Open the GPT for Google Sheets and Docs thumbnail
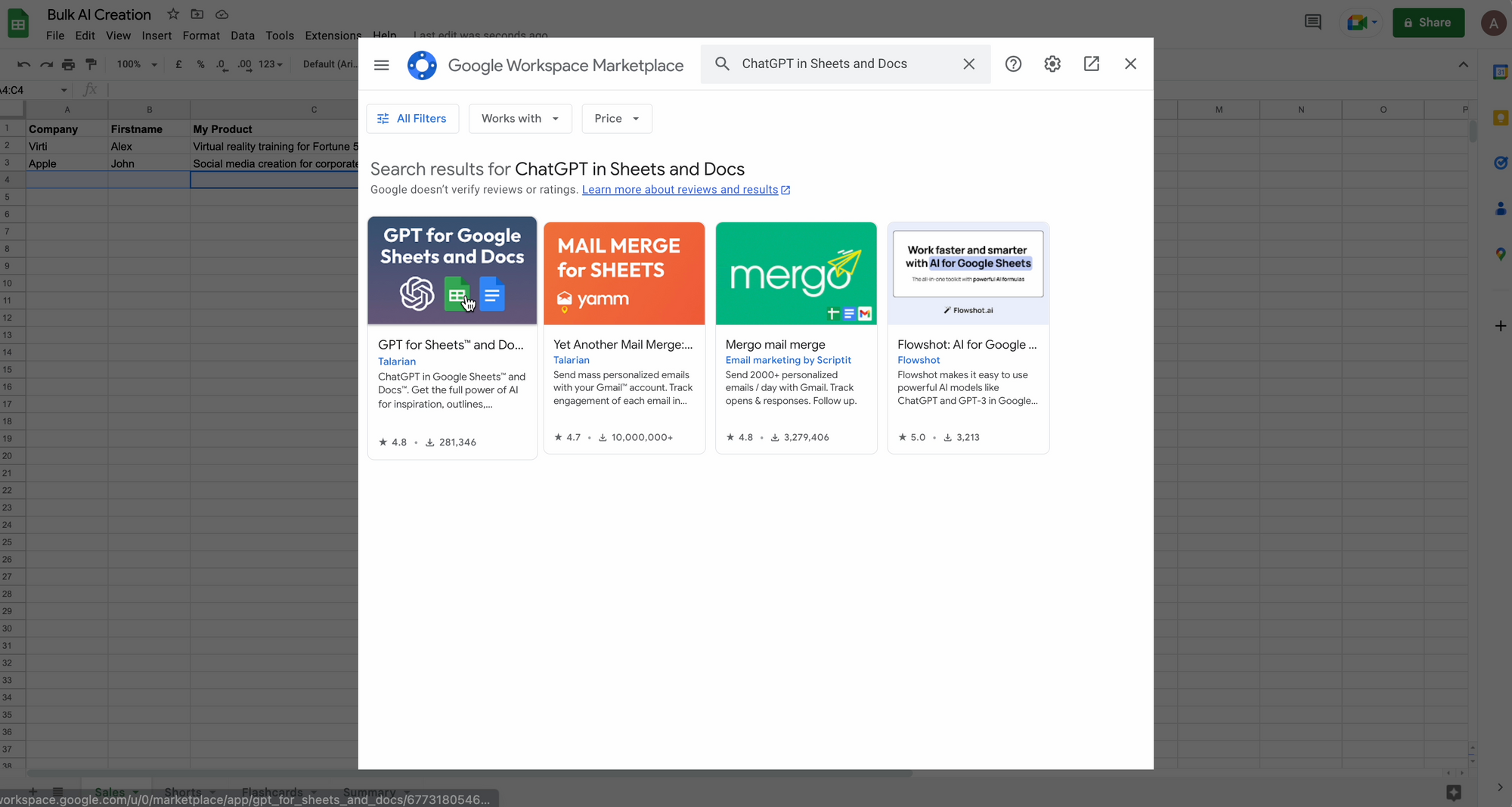The height and width of the screenshot is (807, 1512). (452, 271)
